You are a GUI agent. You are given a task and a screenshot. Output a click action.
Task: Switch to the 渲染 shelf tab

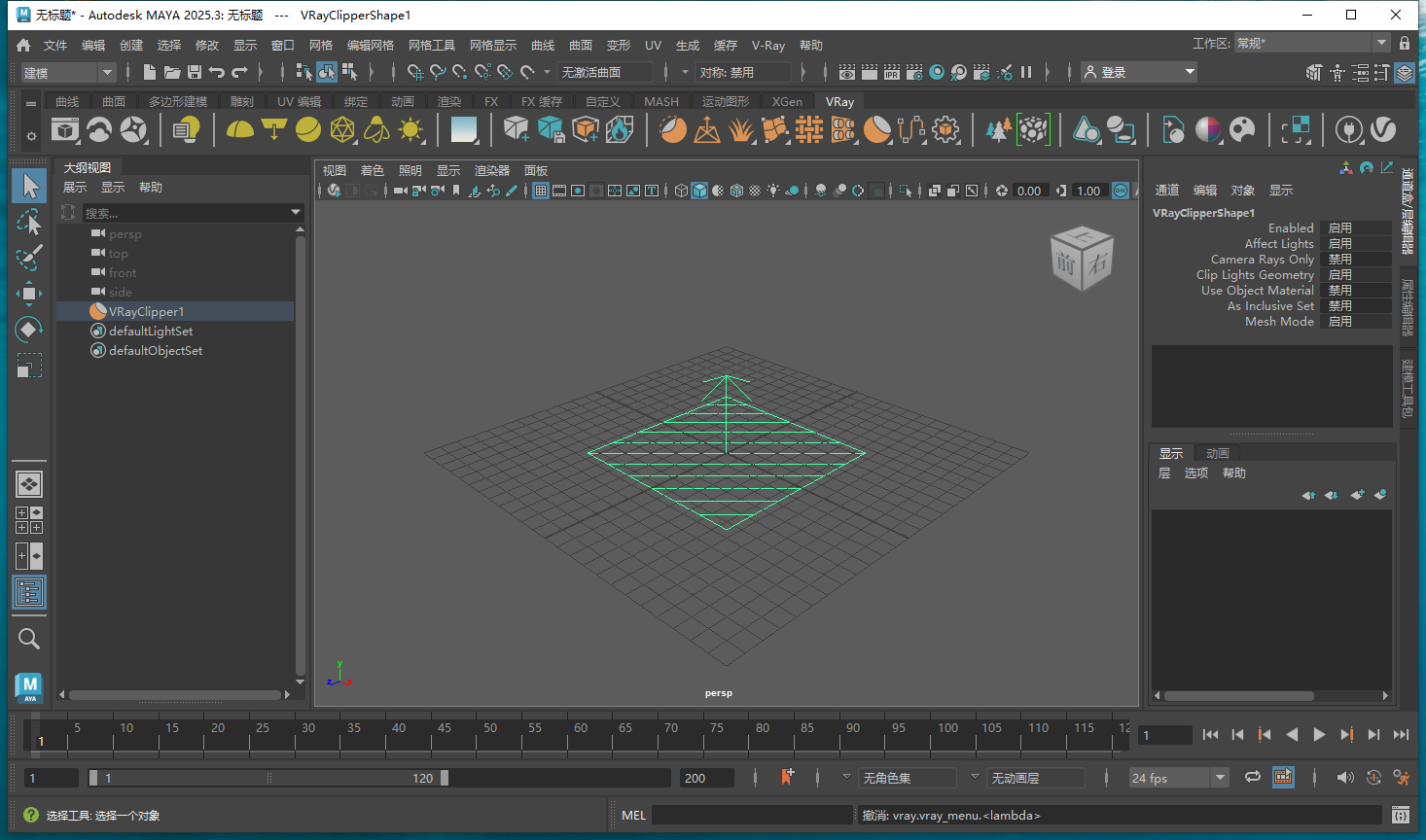[x=449, y=101]
